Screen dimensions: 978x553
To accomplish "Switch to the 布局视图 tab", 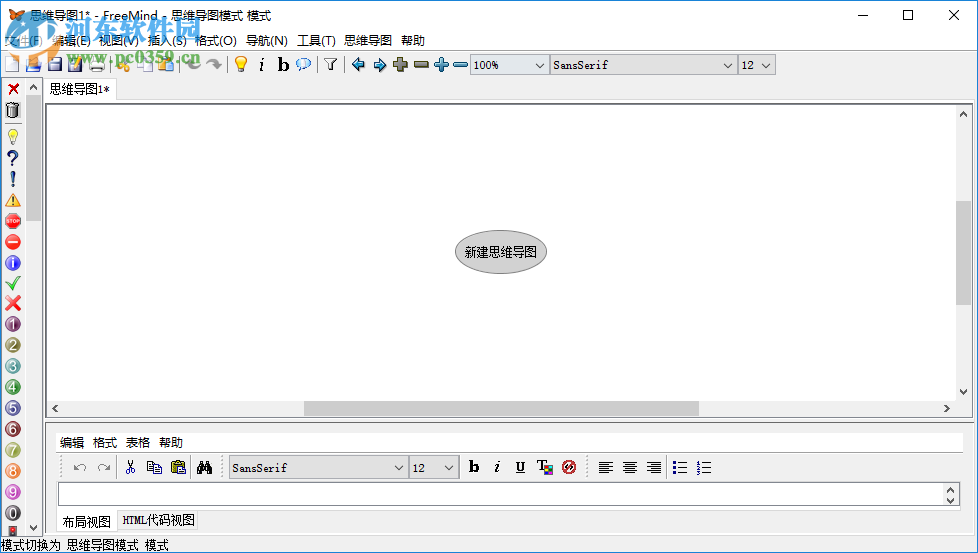I will (x=87, y=521).
